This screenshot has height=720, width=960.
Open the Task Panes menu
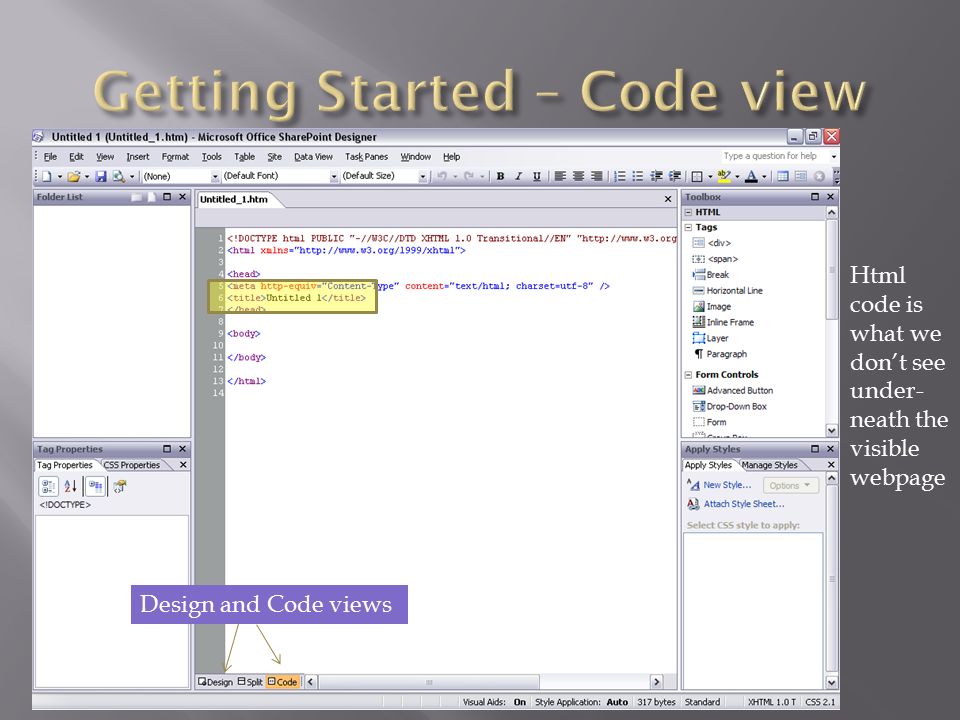[366, 157]
